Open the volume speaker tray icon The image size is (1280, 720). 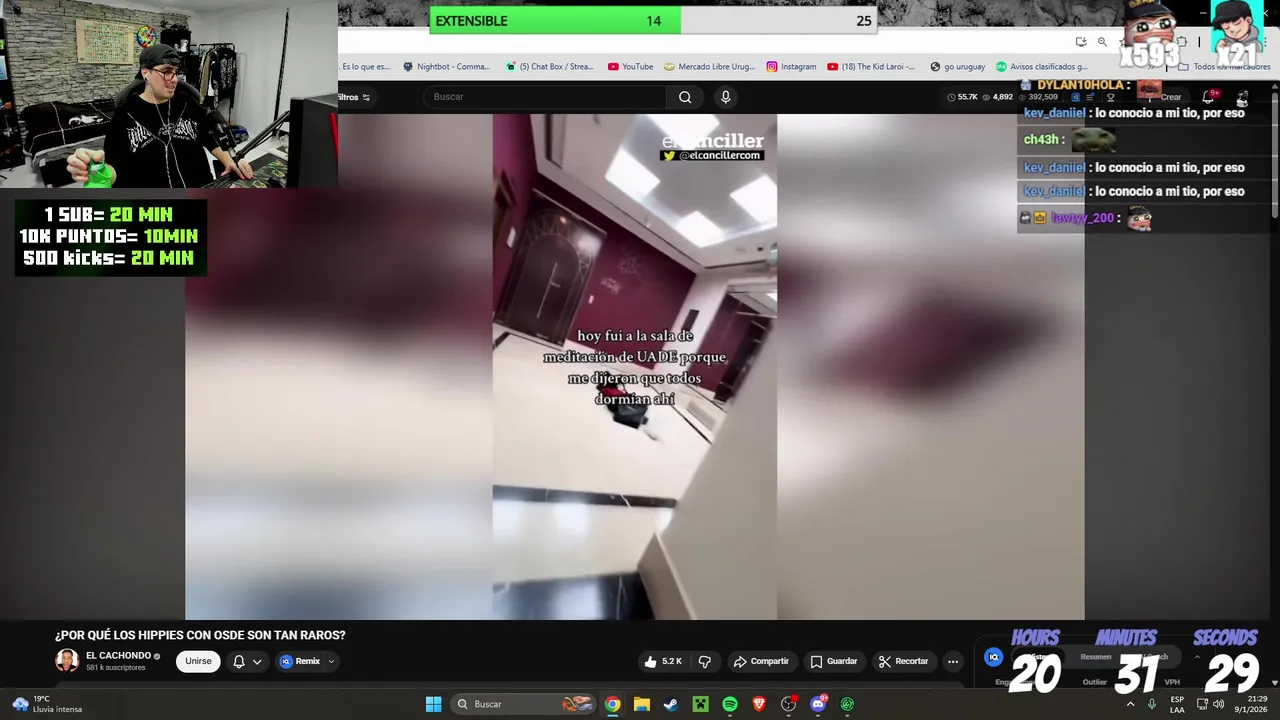point(1218,704)
